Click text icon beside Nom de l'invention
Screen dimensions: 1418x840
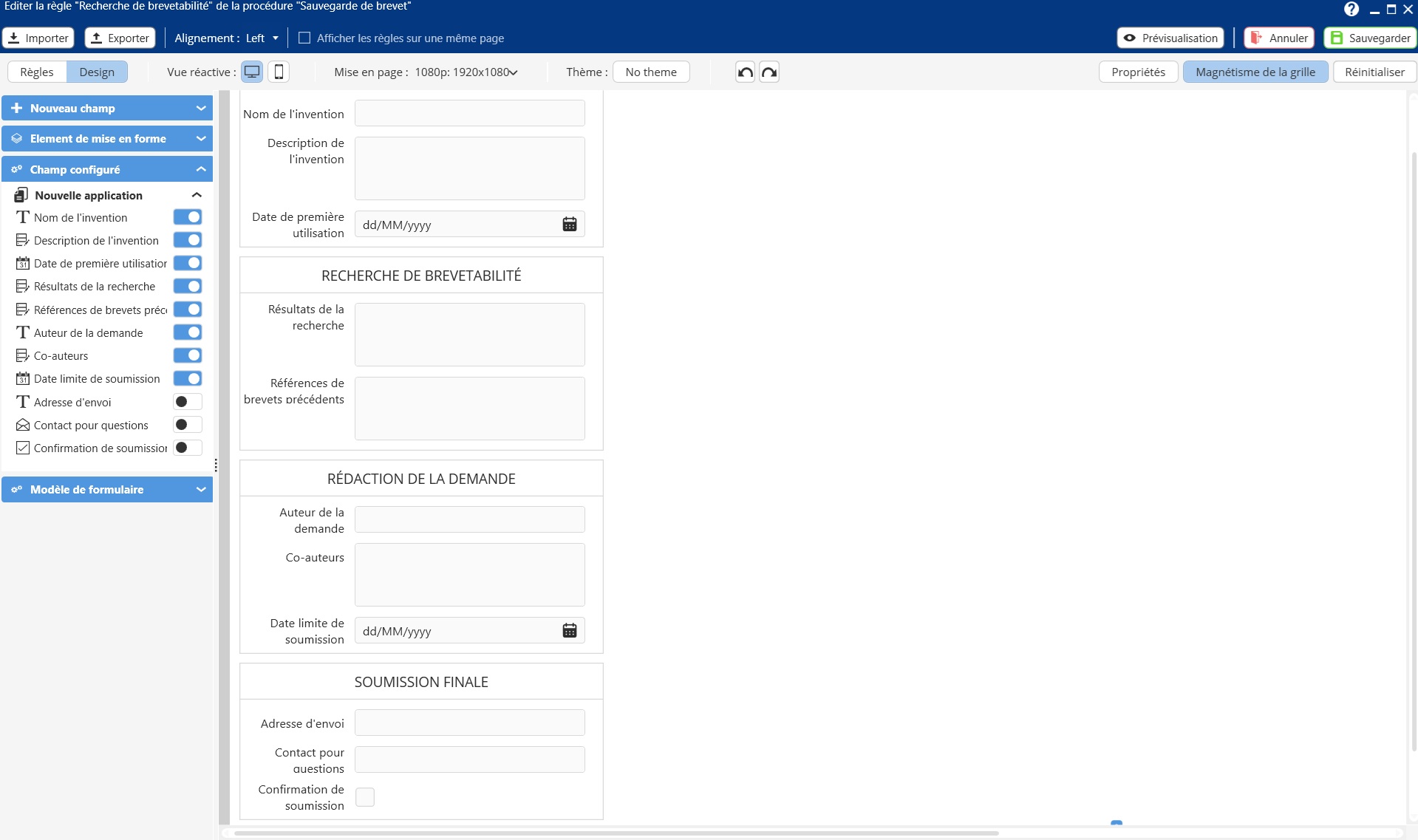pyautogui.click(x=23, y=217)
